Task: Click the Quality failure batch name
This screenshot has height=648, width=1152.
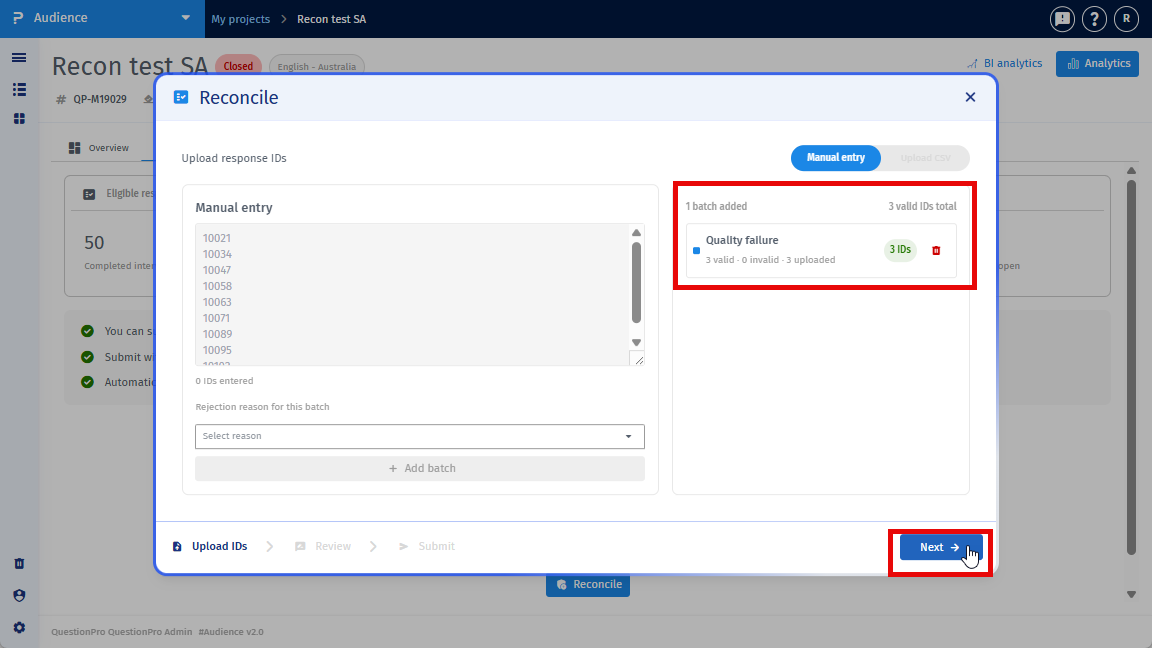Action: coord(742,240)
